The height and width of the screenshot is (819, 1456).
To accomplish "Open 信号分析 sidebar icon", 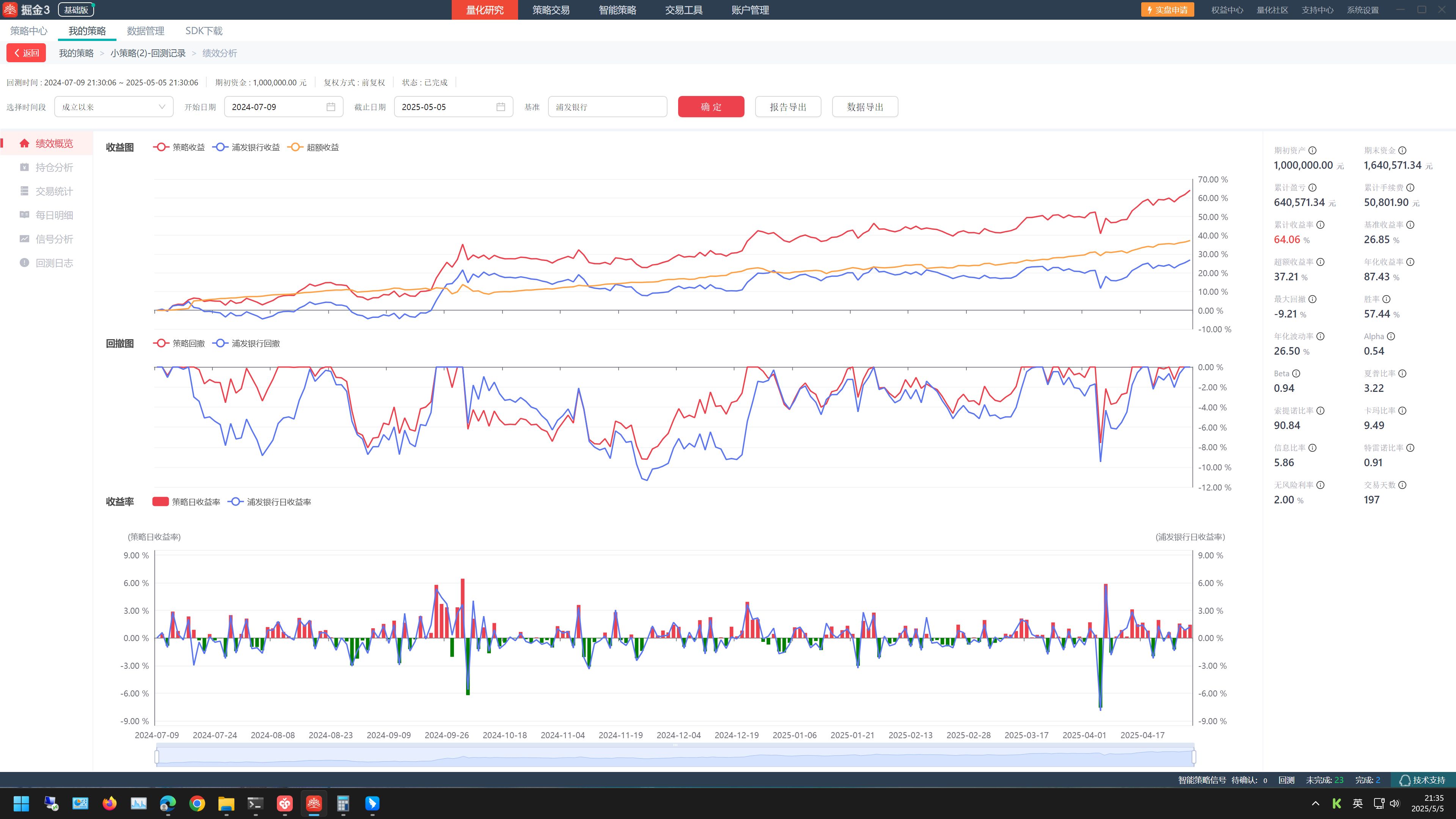I will click(24, 239).
